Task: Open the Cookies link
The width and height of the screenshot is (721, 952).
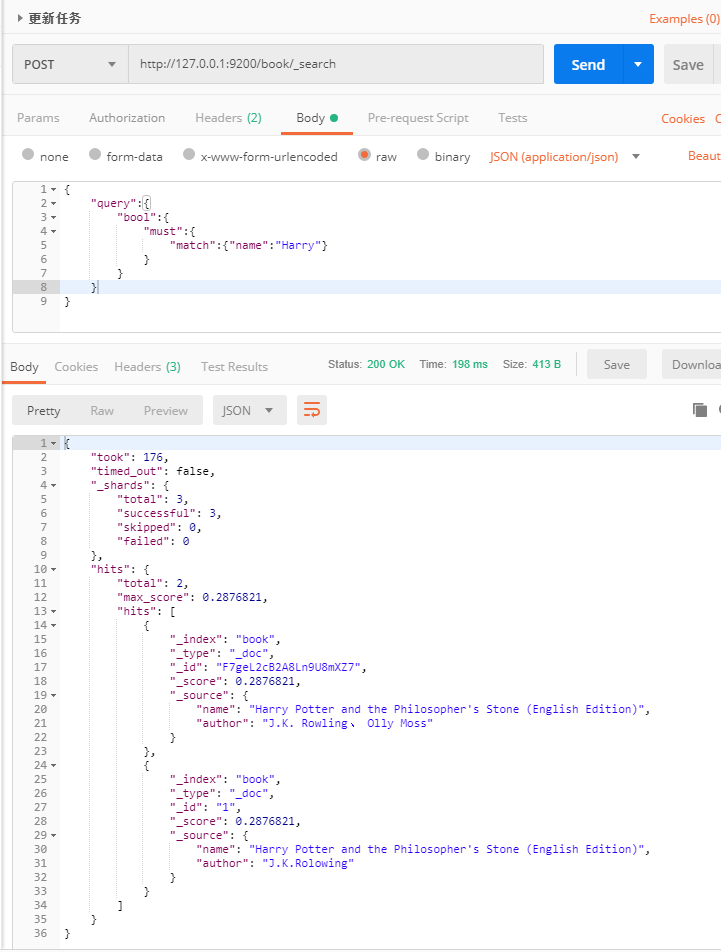Action: click(x=683, y=118)
